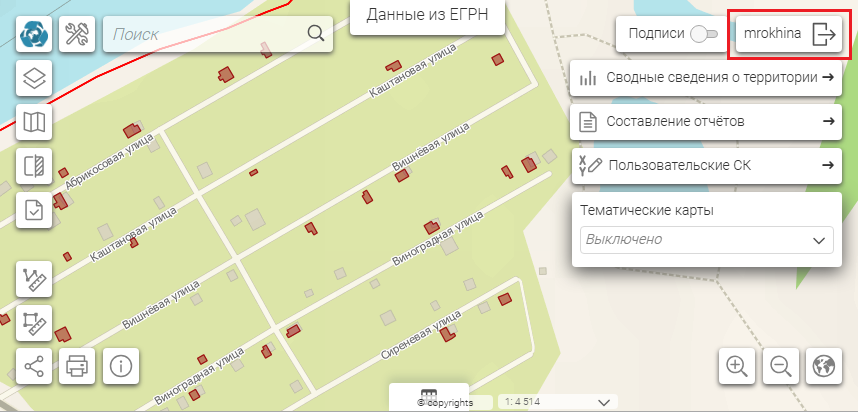Log out of the mrokhina account
This screenshot has height=412, width=858.
pos(823,34)
